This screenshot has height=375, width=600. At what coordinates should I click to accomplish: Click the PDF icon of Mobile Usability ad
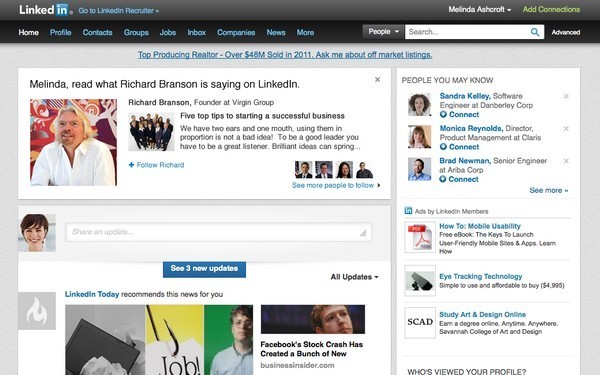(420, 237)
